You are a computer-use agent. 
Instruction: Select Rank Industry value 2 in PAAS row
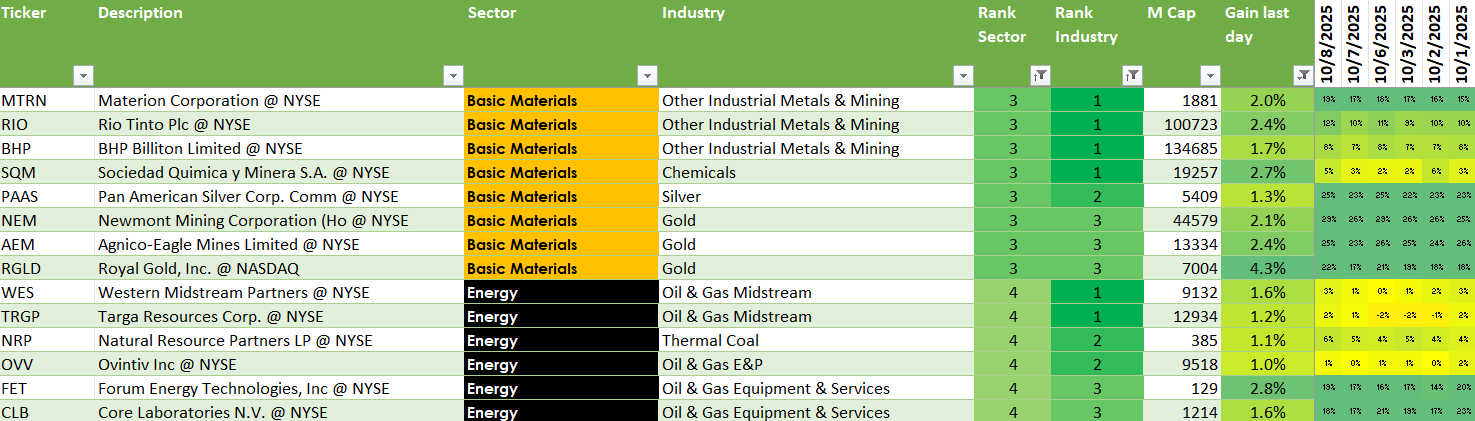pyautogui.click(x=1097, y=196)
